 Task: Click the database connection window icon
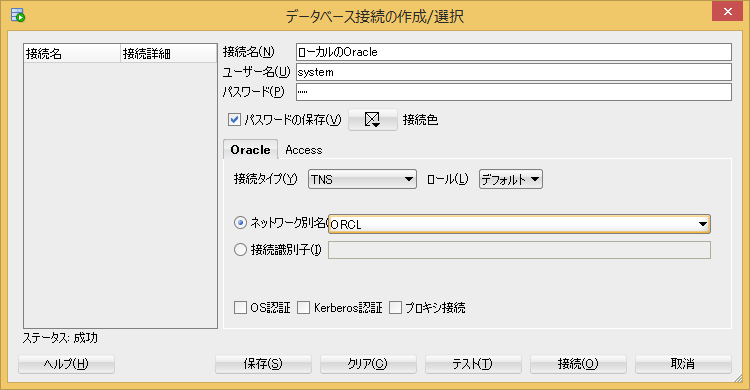(18, 15)
